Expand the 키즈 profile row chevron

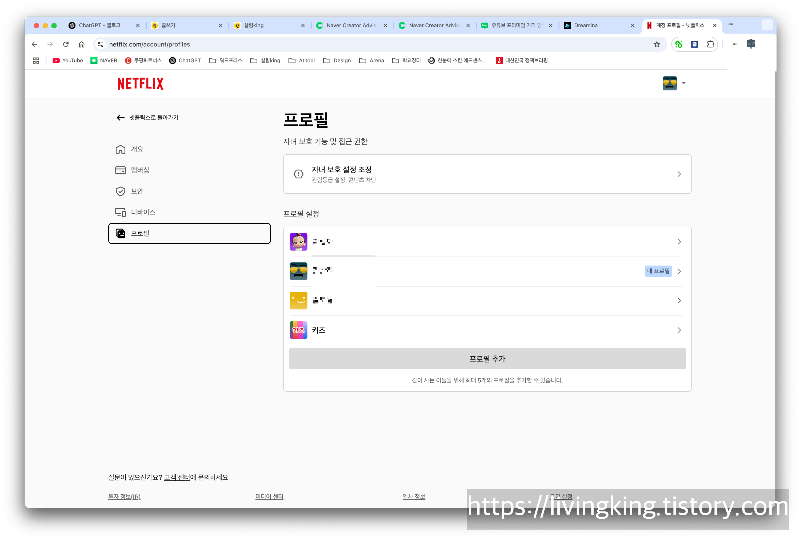tap(679, 330)
